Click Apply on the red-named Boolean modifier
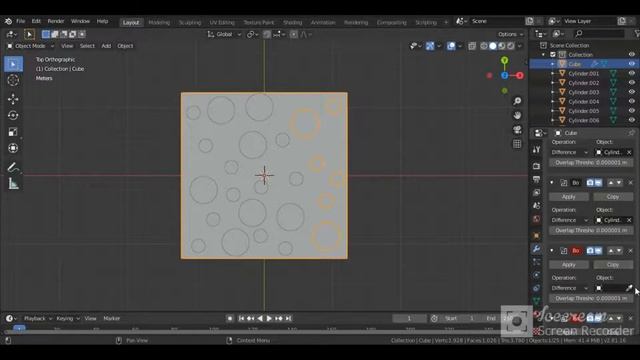640x360 pixels. (x=569, y=265)
